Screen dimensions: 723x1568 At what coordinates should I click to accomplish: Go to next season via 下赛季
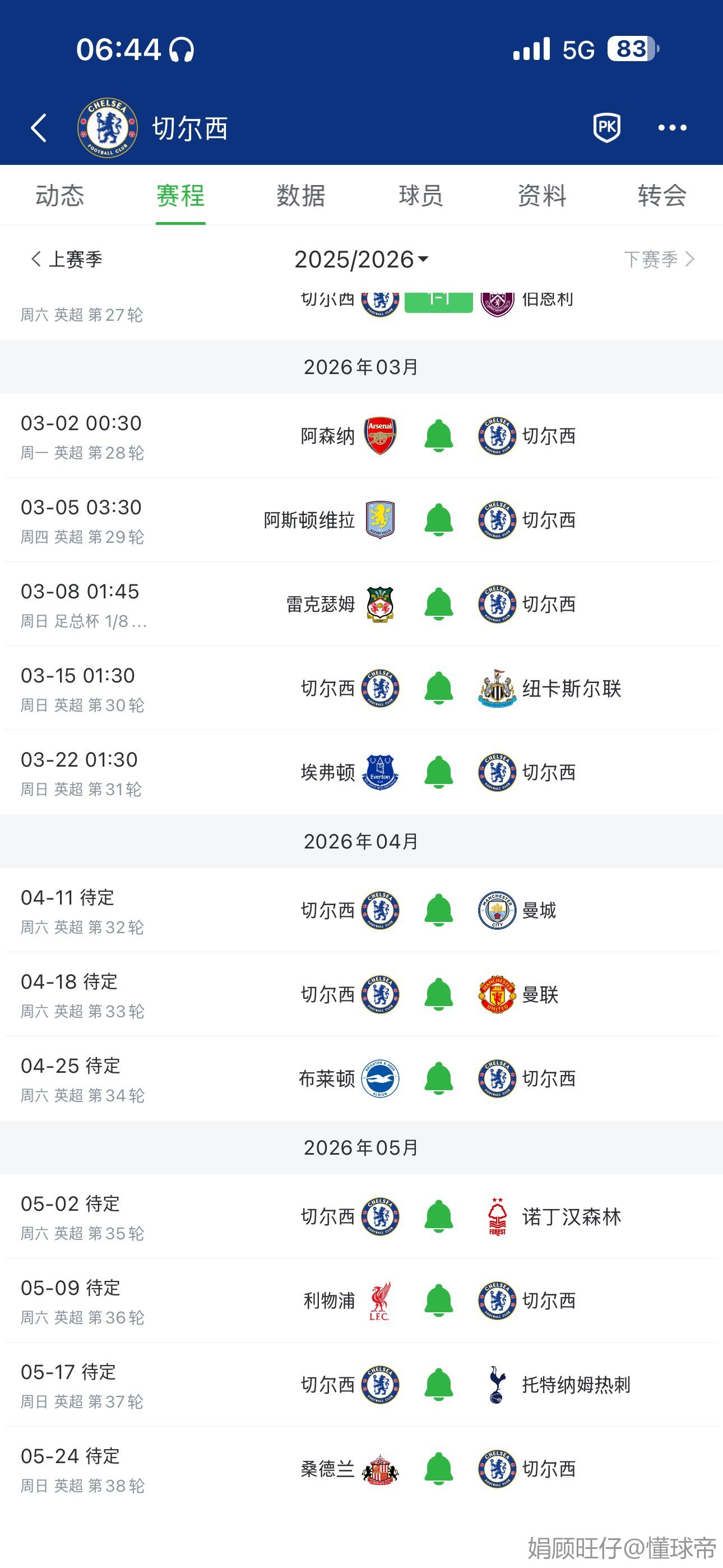(x=659, y=259)
